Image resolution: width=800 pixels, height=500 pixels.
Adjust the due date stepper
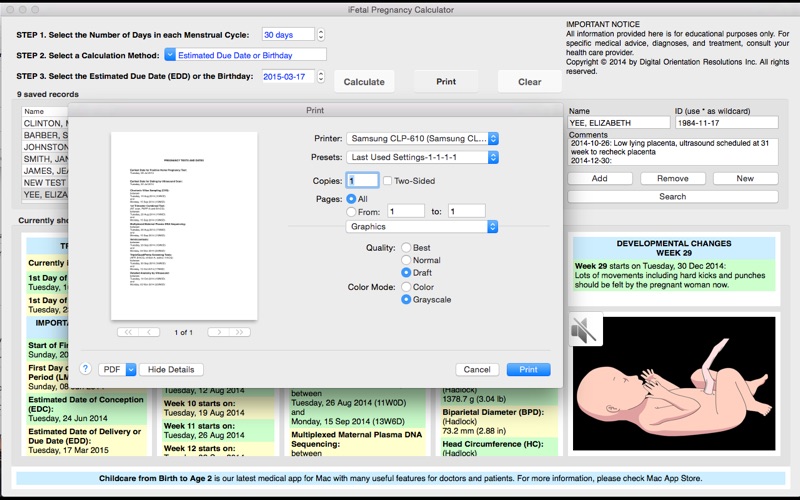tap(321, 77)
